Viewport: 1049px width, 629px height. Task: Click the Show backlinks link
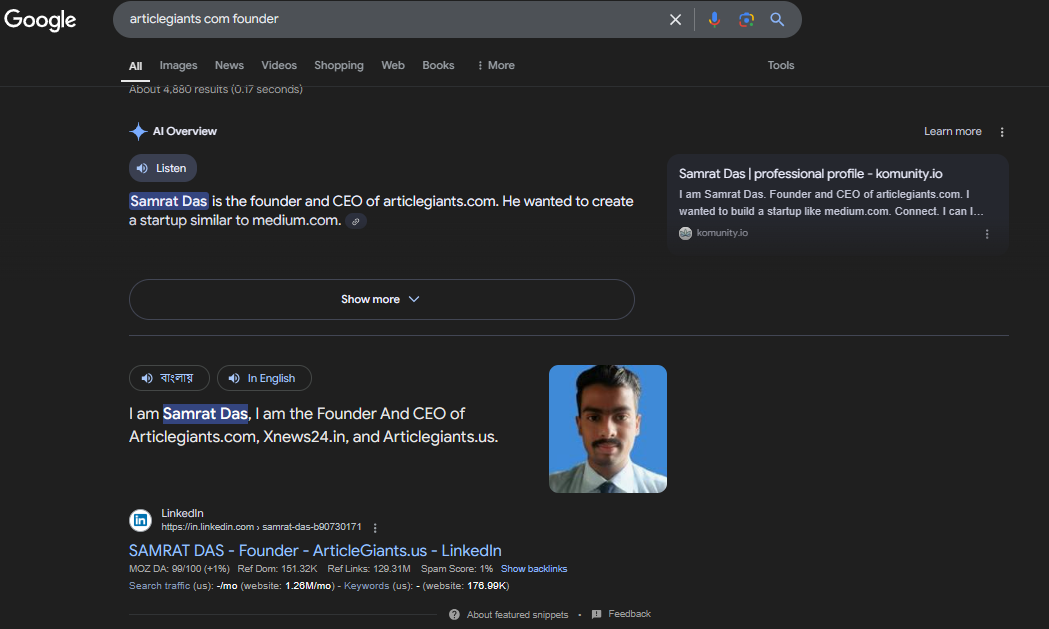tap(533, 569)
